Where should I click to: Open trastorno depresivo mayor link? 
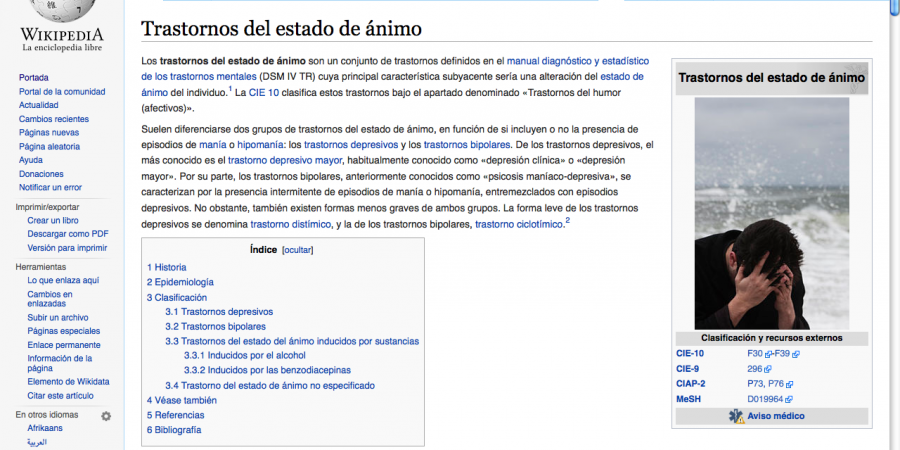(285, 161)
